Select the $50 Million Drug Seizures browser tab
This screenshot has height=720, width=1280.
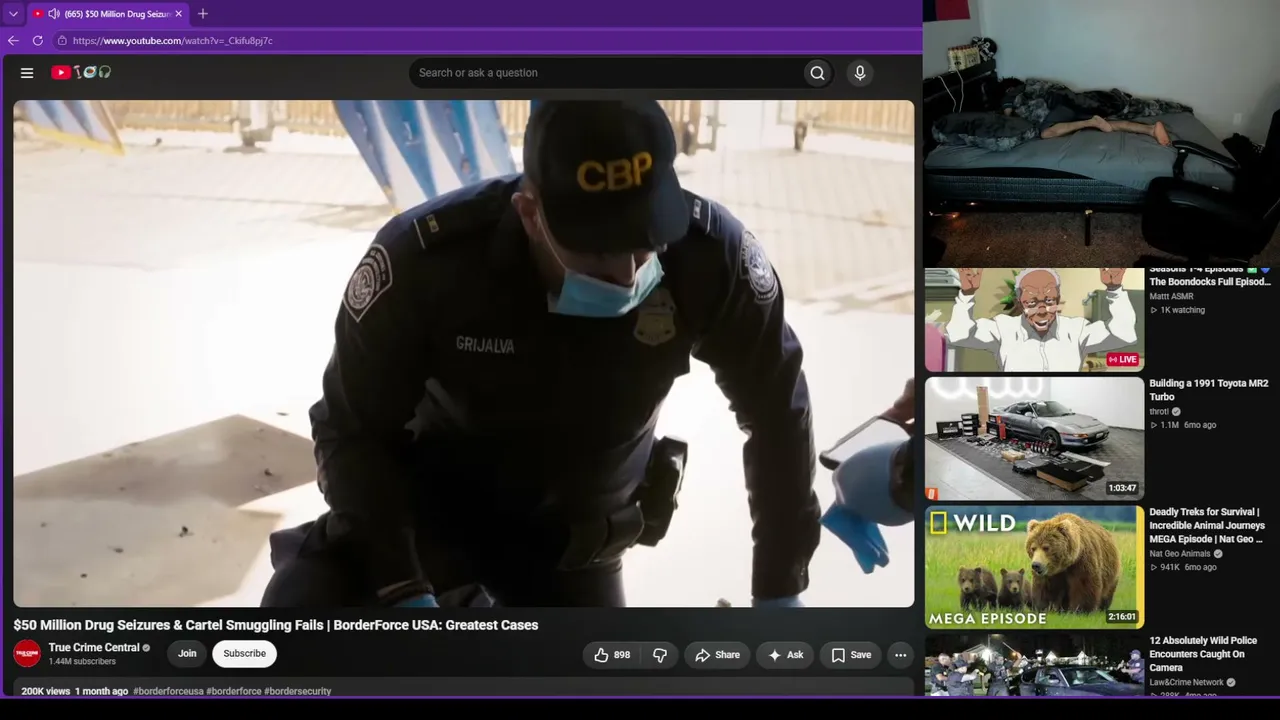pos(109,14)
